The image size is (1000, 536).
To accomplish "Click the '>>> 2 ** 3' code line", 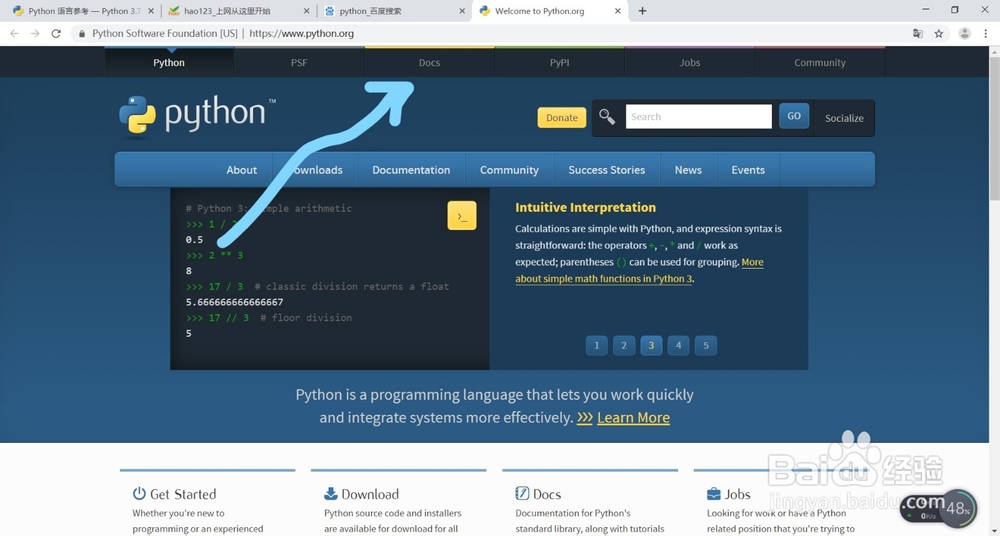I will pos(214,255).
